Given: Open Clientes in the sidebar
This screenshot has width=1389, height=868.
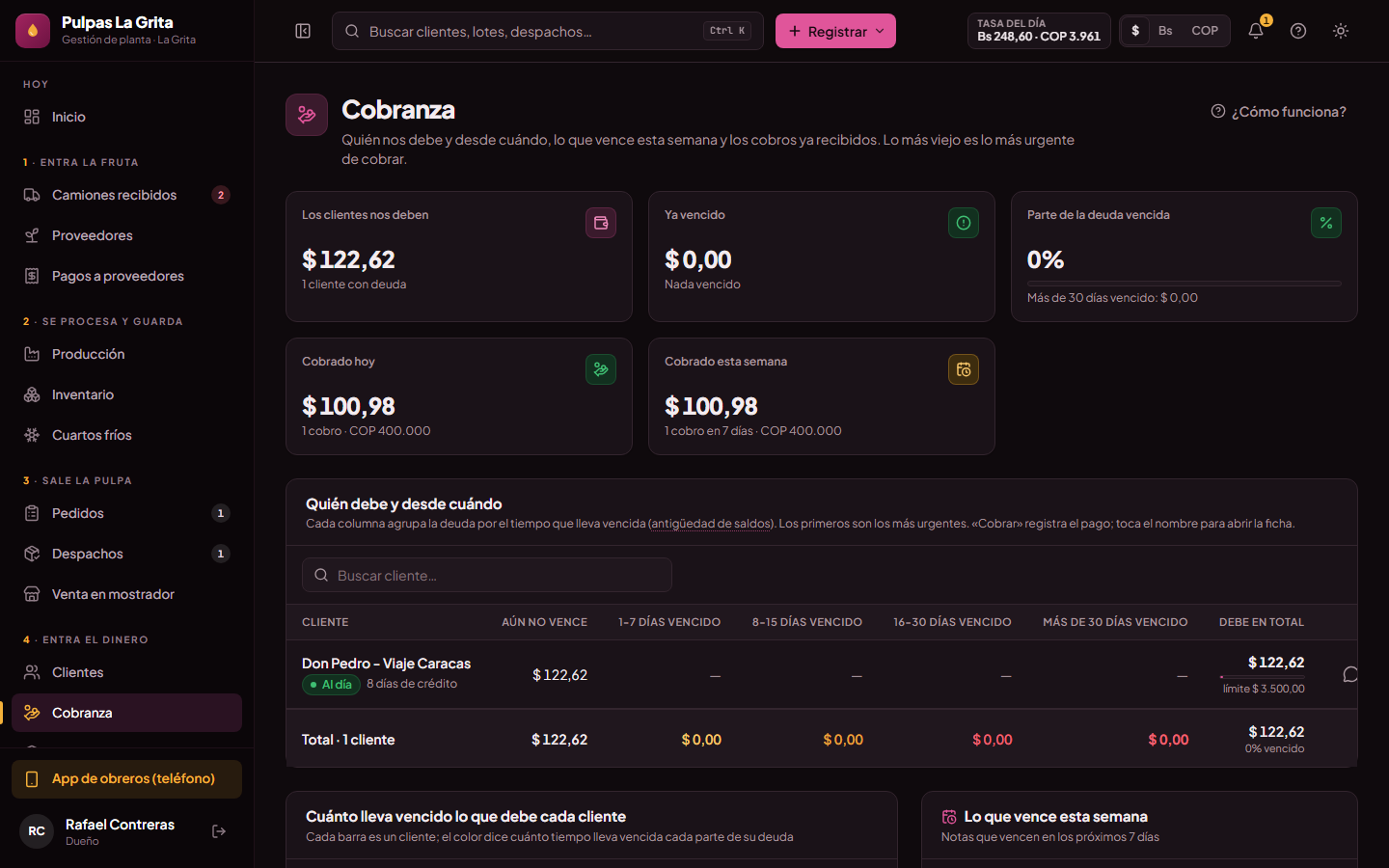Looking at the screenshot, I should pyautogui.click(x=126, y=672).
